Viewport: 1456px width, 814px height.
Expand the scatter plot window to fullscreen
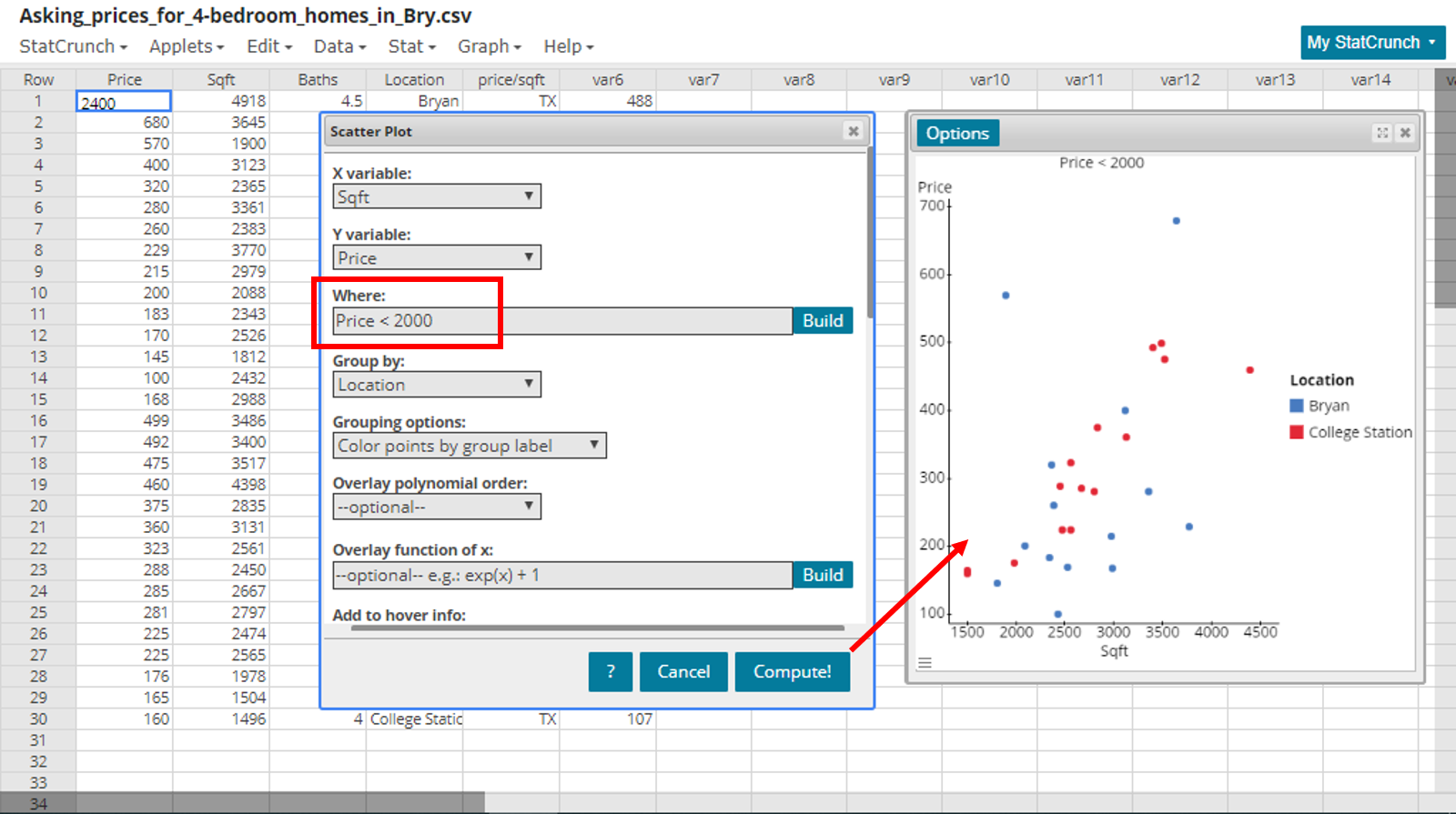[1382, 133]
